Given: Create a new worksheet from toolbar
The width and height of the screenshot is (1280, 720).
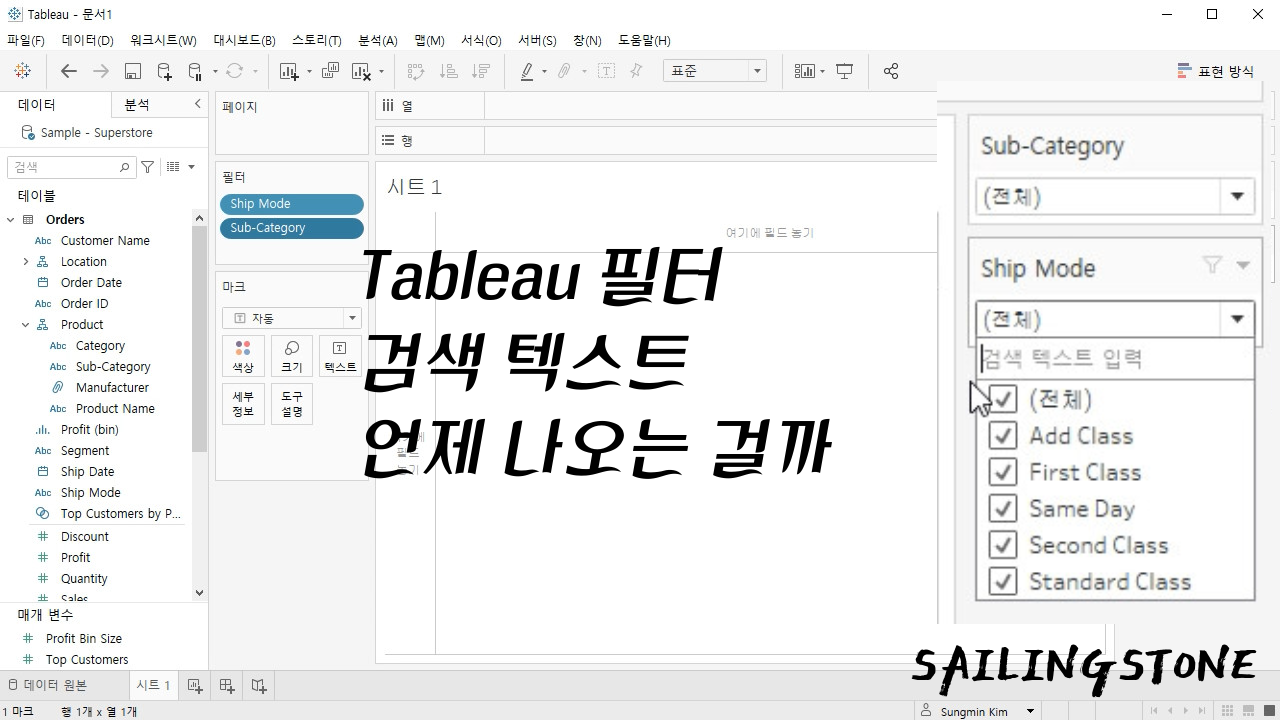Looking at the screenshot, I should click(x=290, y=71).
